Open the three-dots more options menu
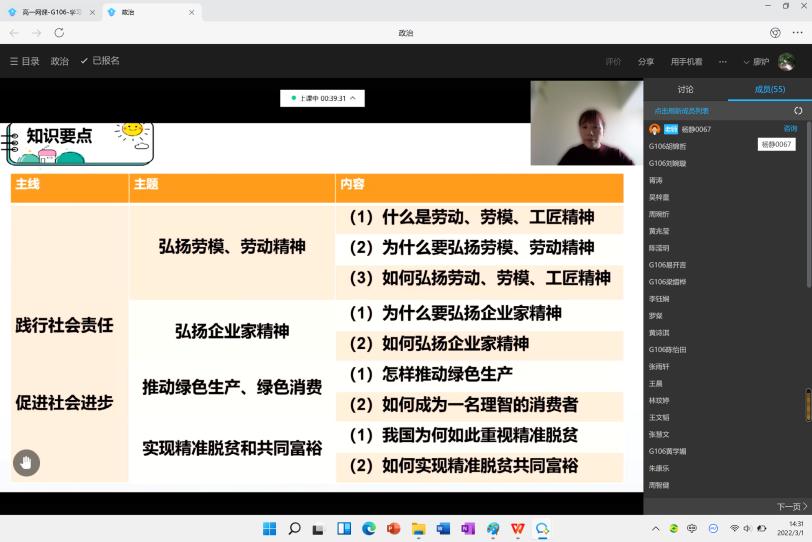Image resolution: width=812 pixels, height=542 pixels. click(722, 61)
